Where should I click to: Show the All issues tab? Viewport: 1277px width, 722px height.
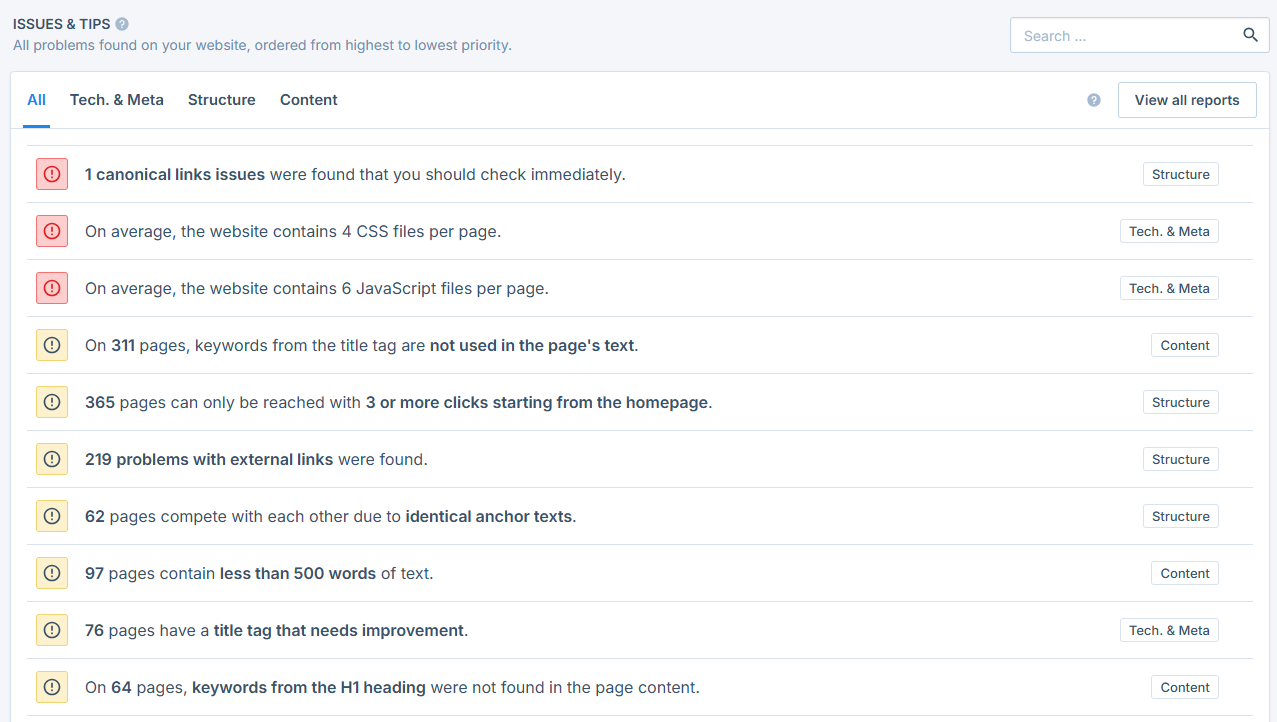pyautogui.click(x=37, y=100)
